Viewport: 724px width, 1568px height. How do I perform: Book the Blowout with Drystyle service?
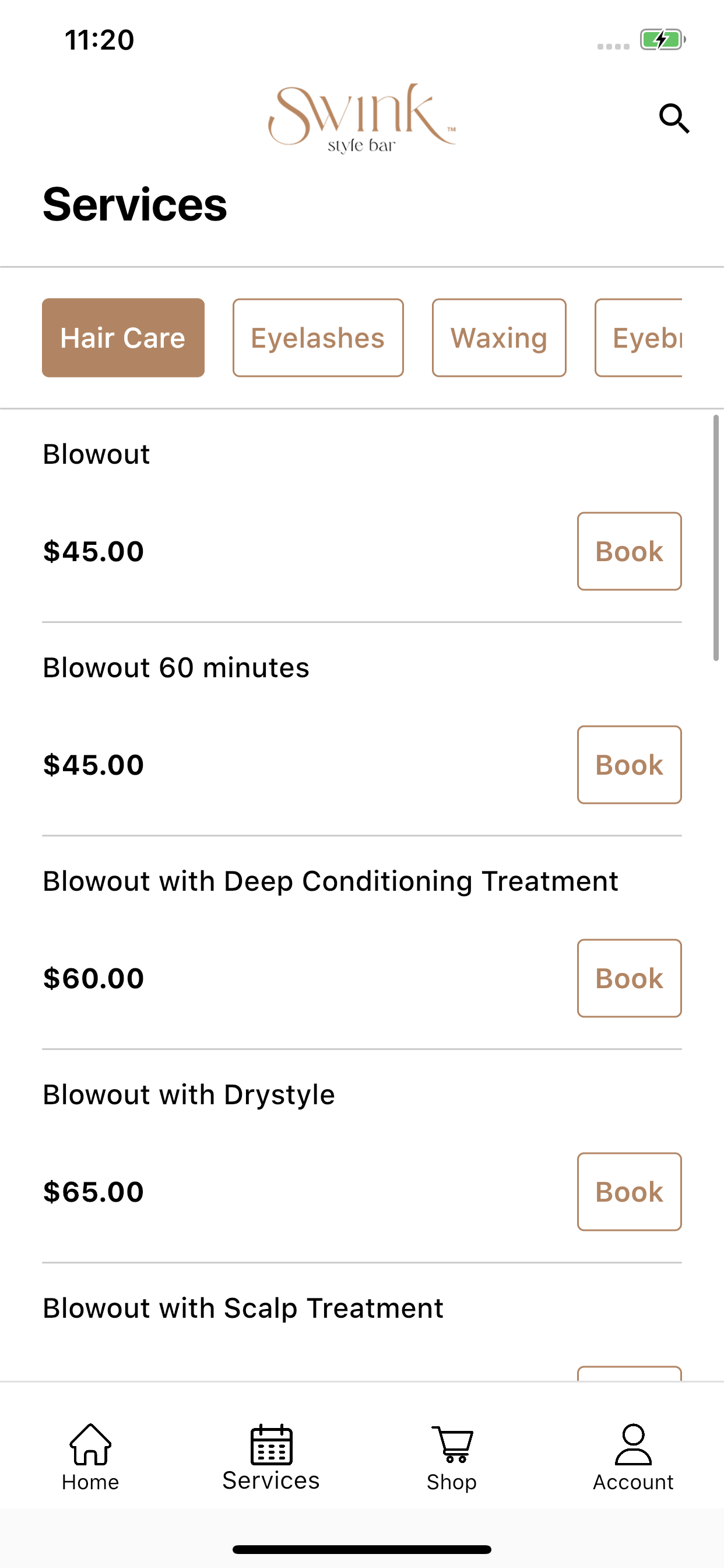(629, 1192)
